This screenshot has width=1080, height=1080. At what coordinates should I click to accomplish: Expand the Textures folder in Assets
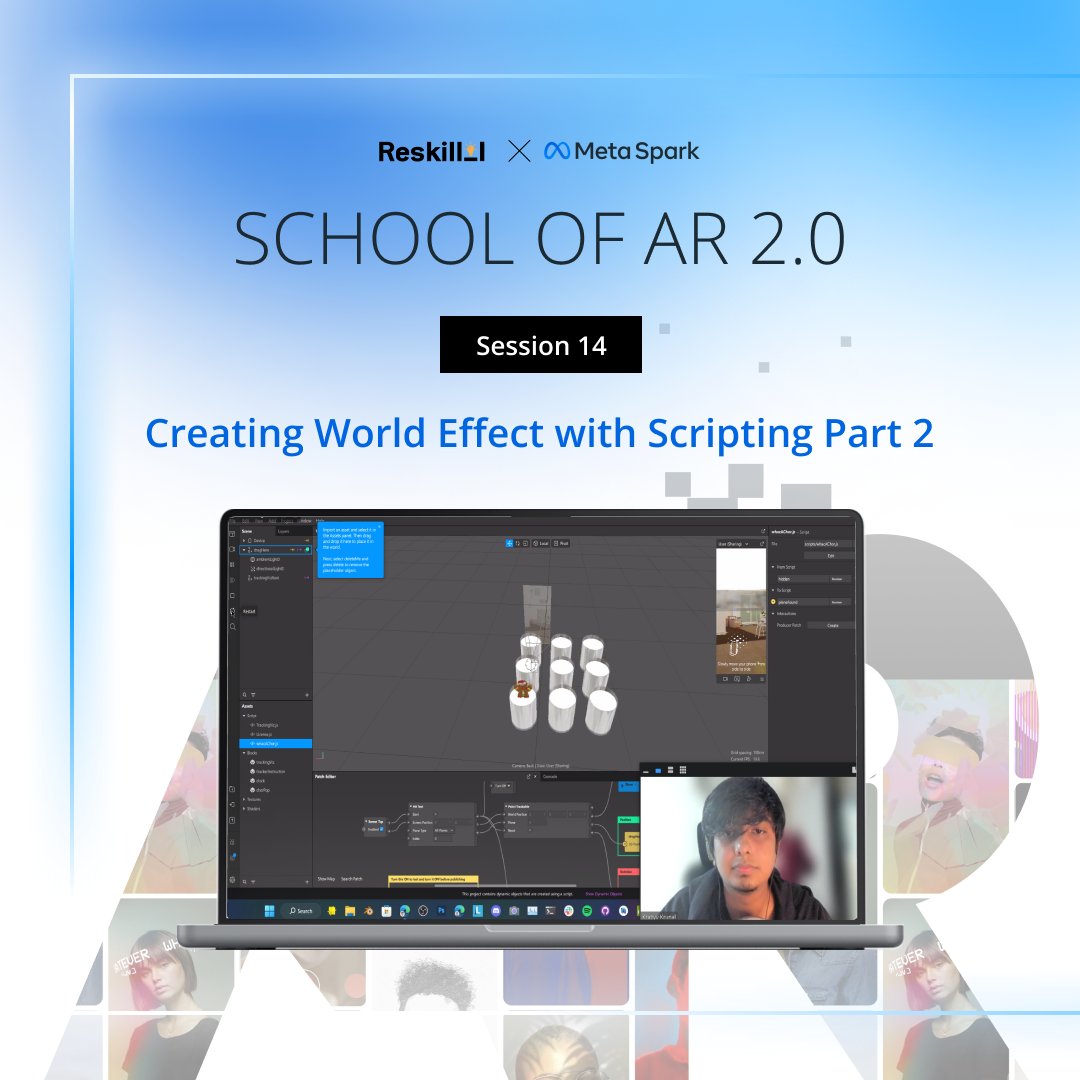coord(244,799)
